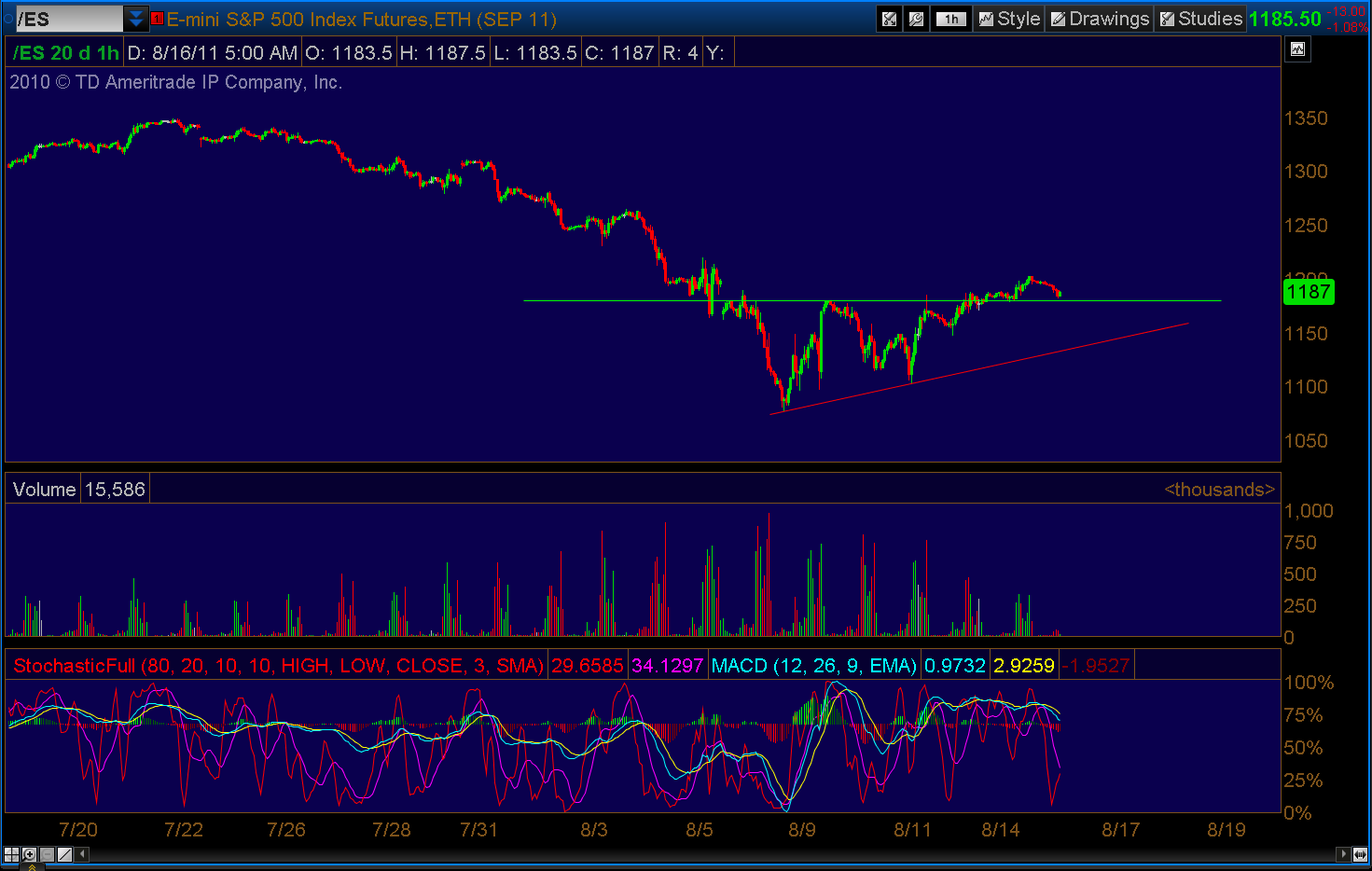Click the 7/20 date on the time axis
This screenshot has width=1372, height=871.
tap(78, 830)
